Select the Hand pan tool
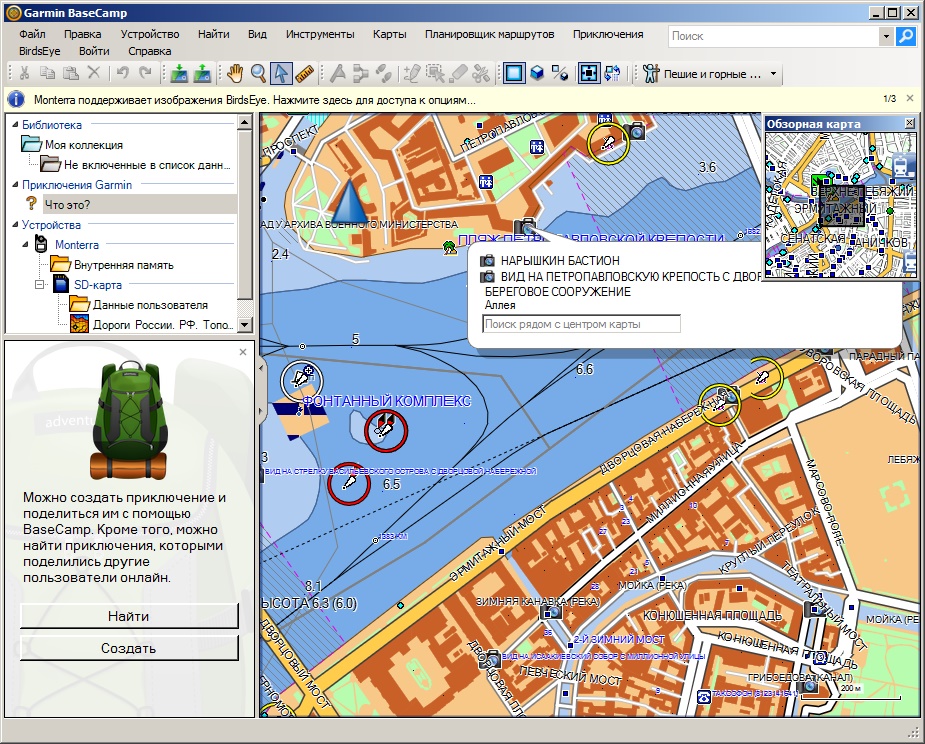 coord(235,73)
